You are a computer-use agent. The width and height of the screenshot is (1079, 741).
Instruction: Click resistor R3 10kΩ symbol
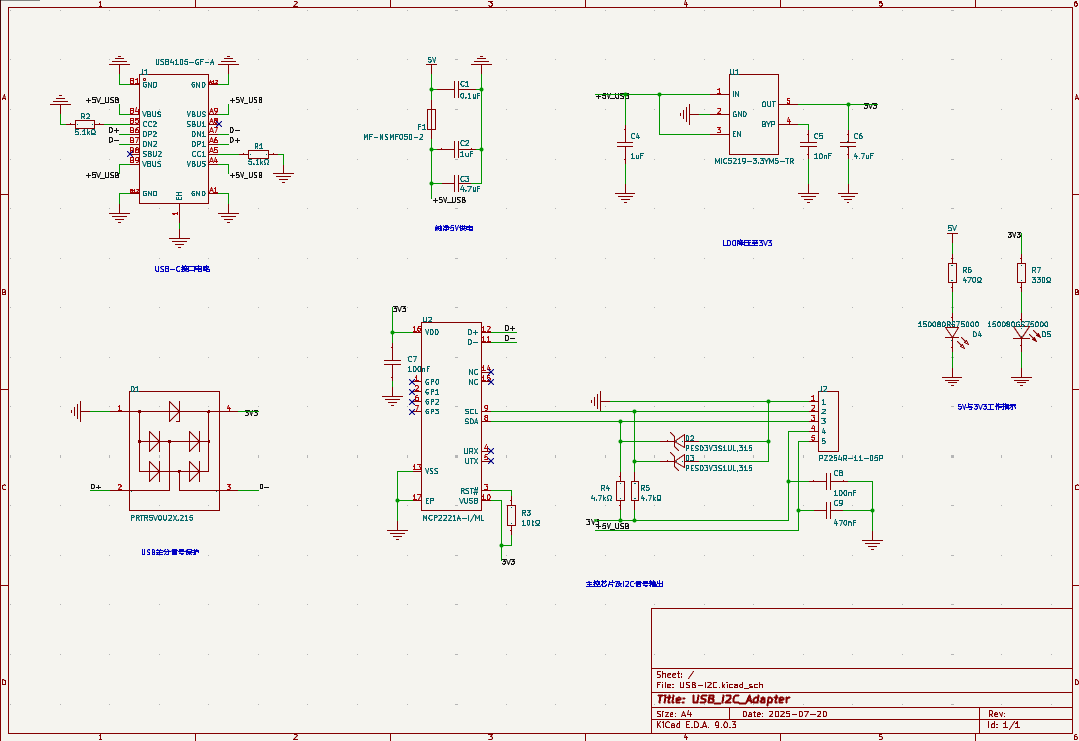point(511,515)
